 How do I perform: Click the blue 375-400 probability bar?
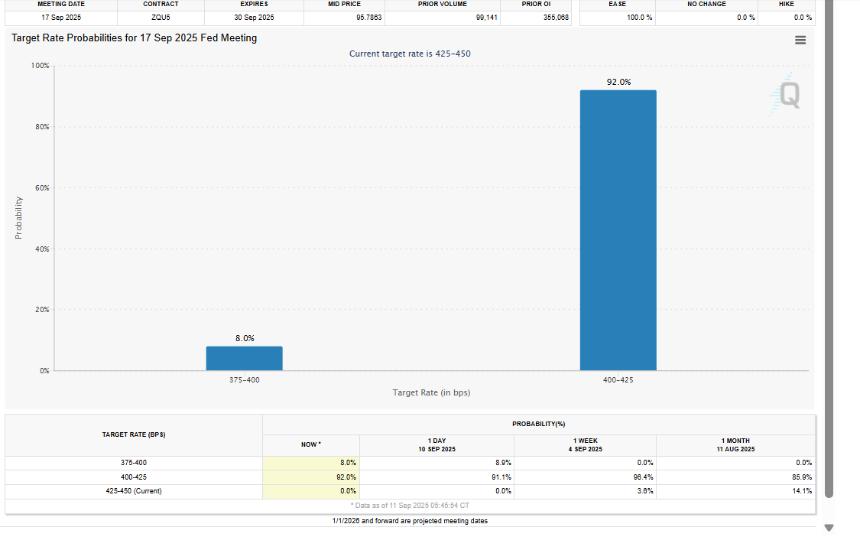(244, 358)
